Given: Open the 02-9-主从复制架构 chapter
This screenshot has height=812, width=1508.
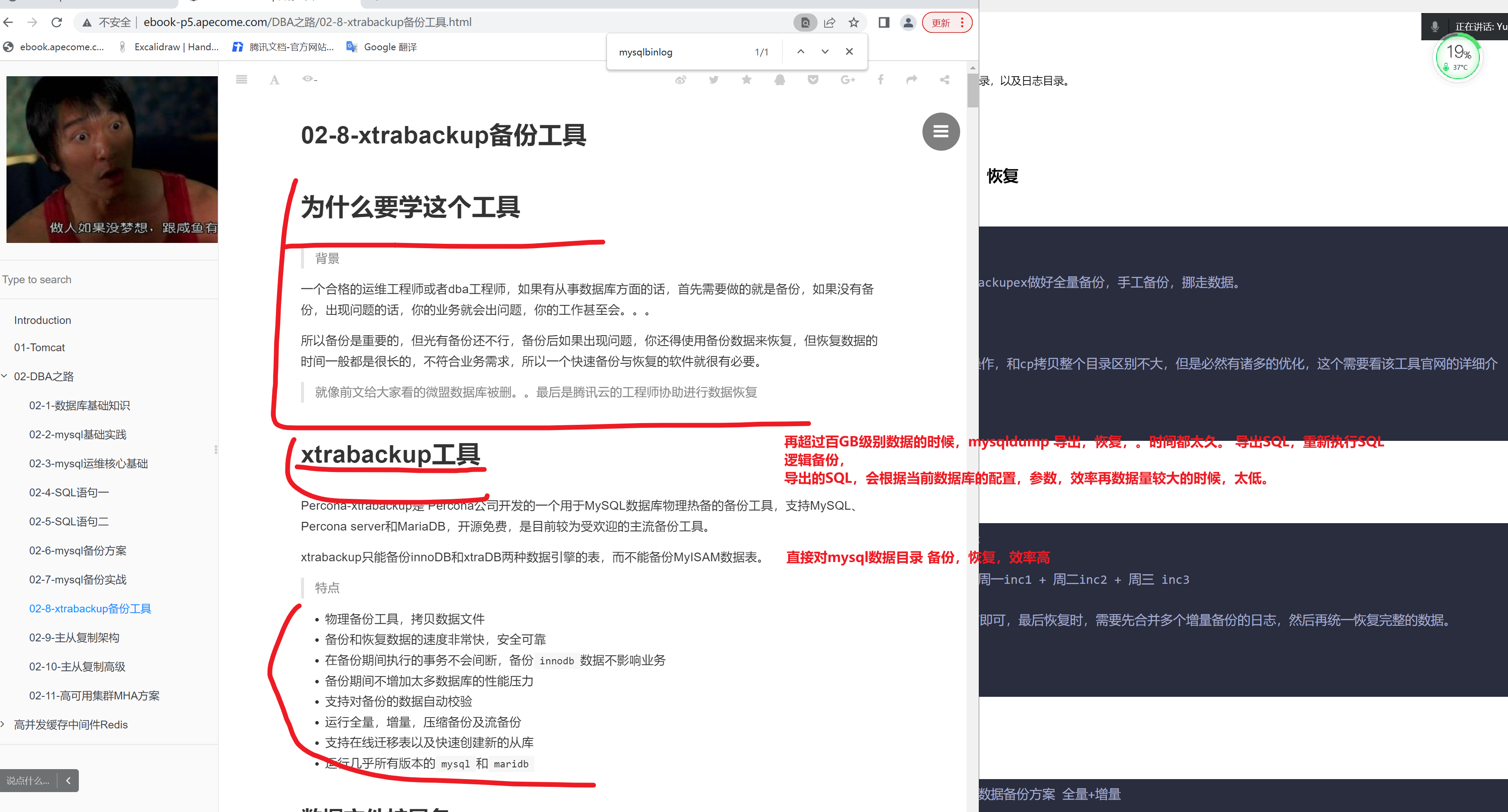Looking at the screenshot, I should [74, 637].
